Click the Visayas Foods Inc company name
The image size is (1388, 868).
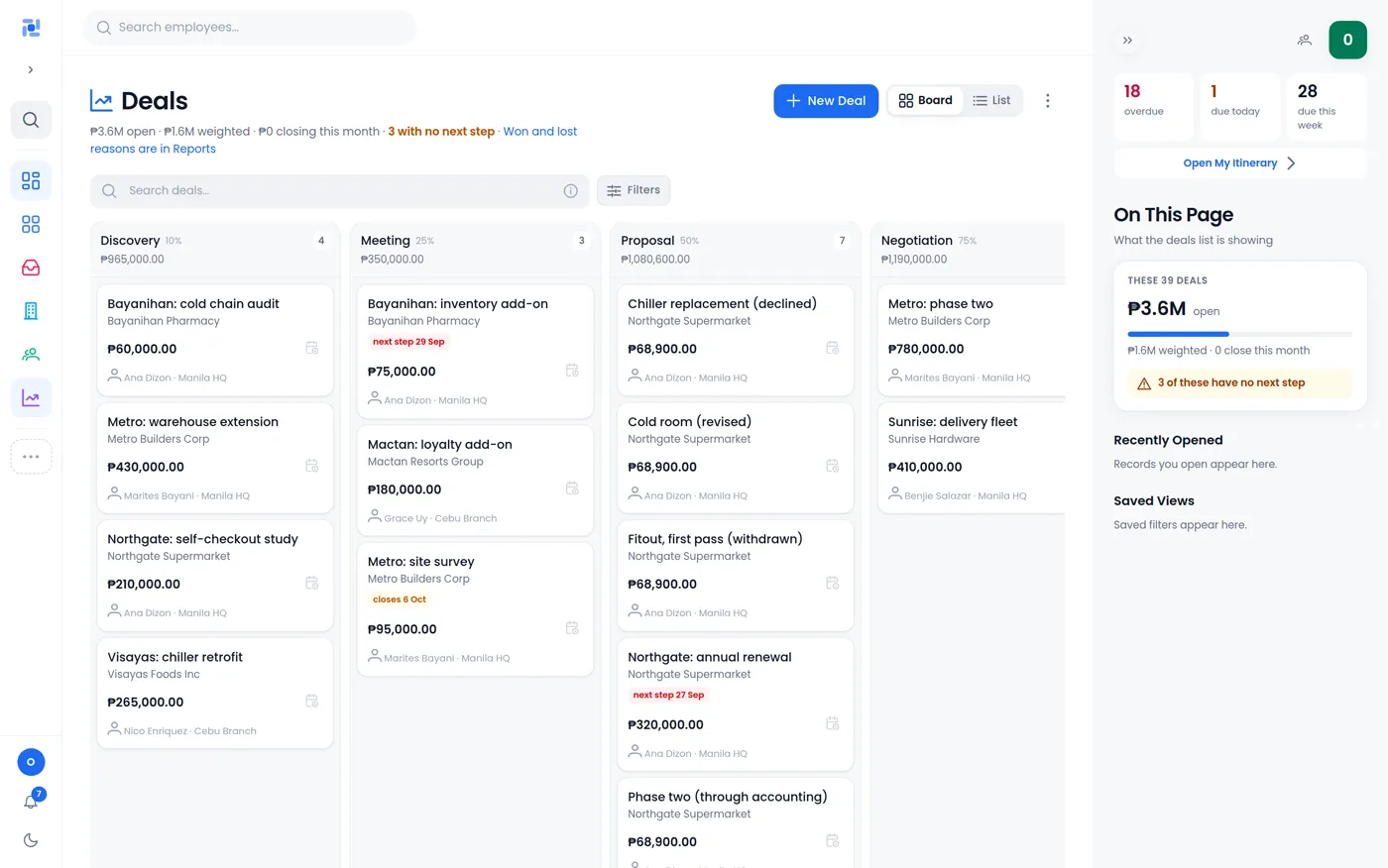[154, 674]
